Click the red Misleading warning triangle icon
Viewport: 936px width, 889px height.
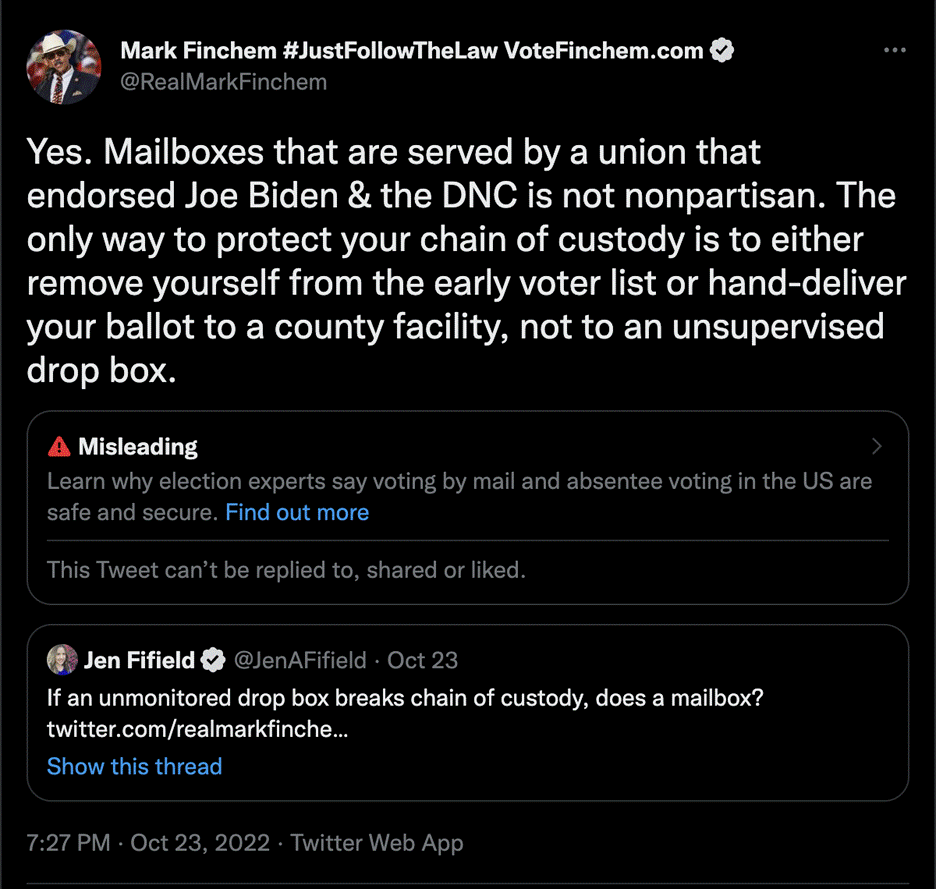59,447
